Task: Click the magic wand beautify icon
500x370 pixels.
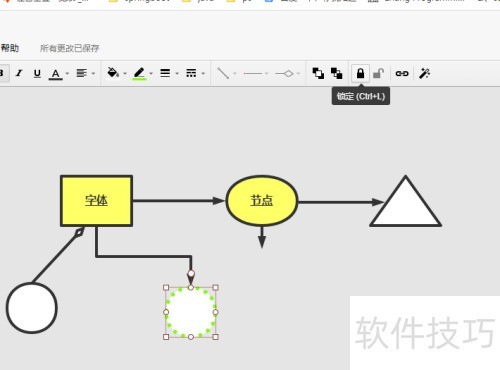Action: [424, 73]
